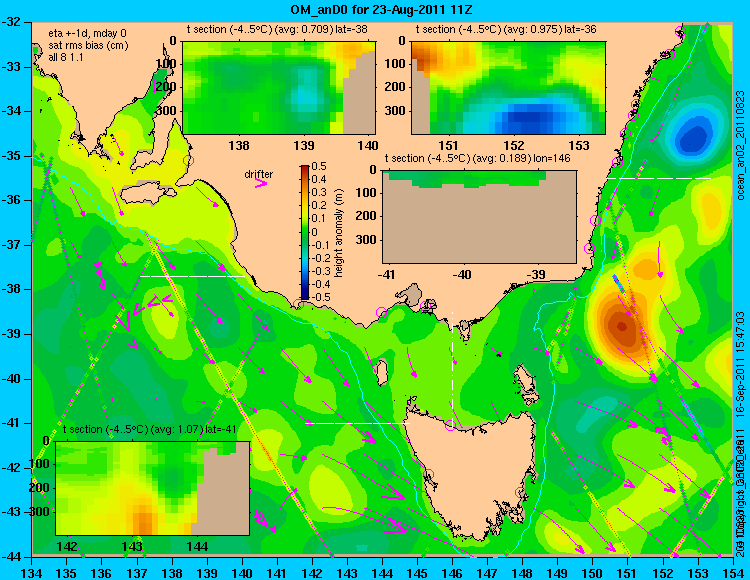Screen dimensions: 750x580
Task: Click the "16-Sep-2011 15:47:03" vertical timestamp
Action: click(740, 365)
